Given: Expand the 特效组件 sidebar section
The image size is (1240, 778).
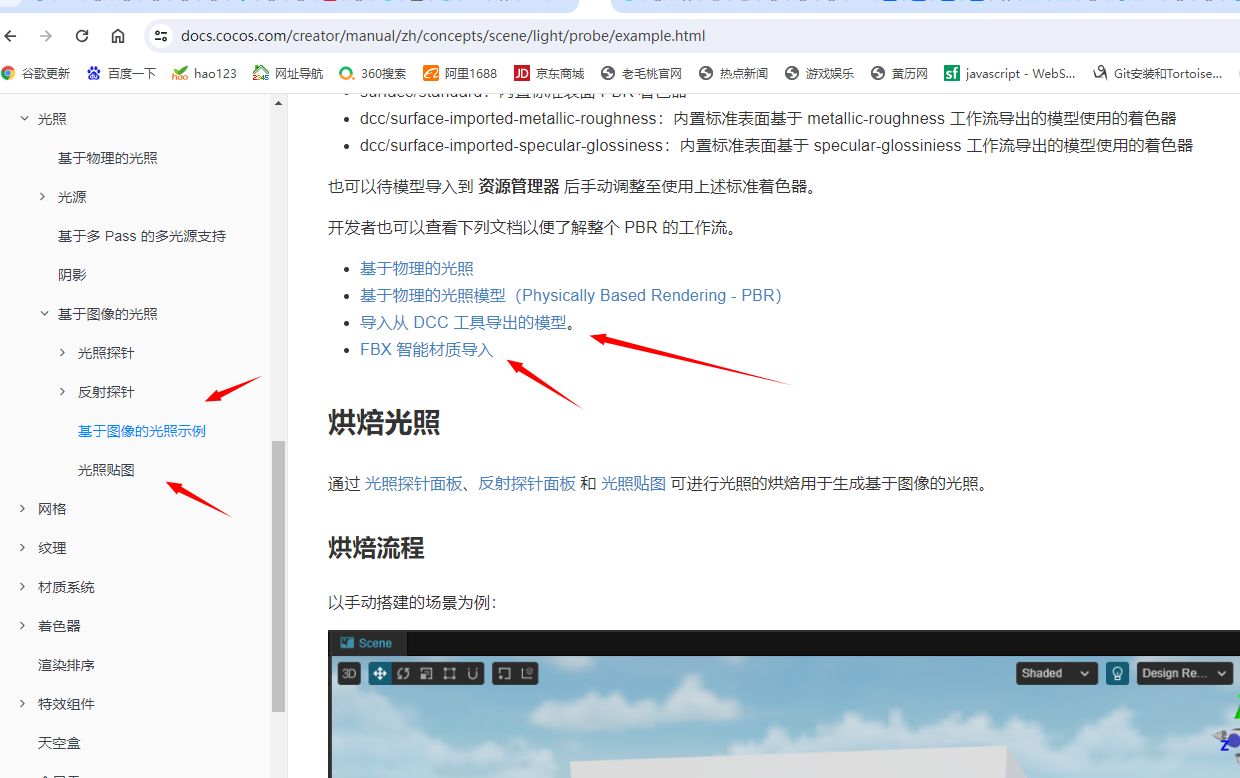Looking at the screenshot, I should pos(23,704).
